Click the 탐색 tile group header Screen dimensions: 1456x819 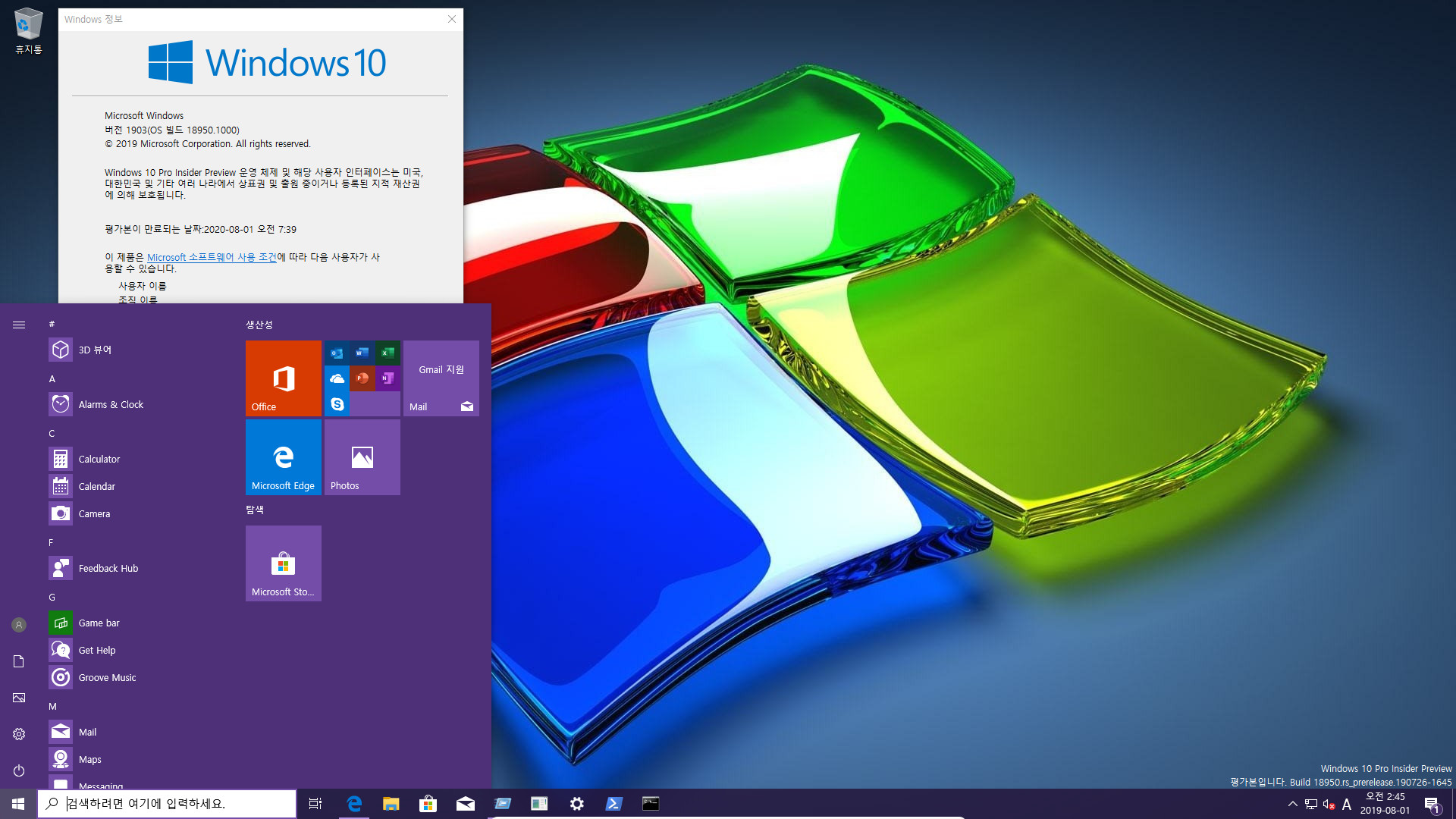coord(255,510)
